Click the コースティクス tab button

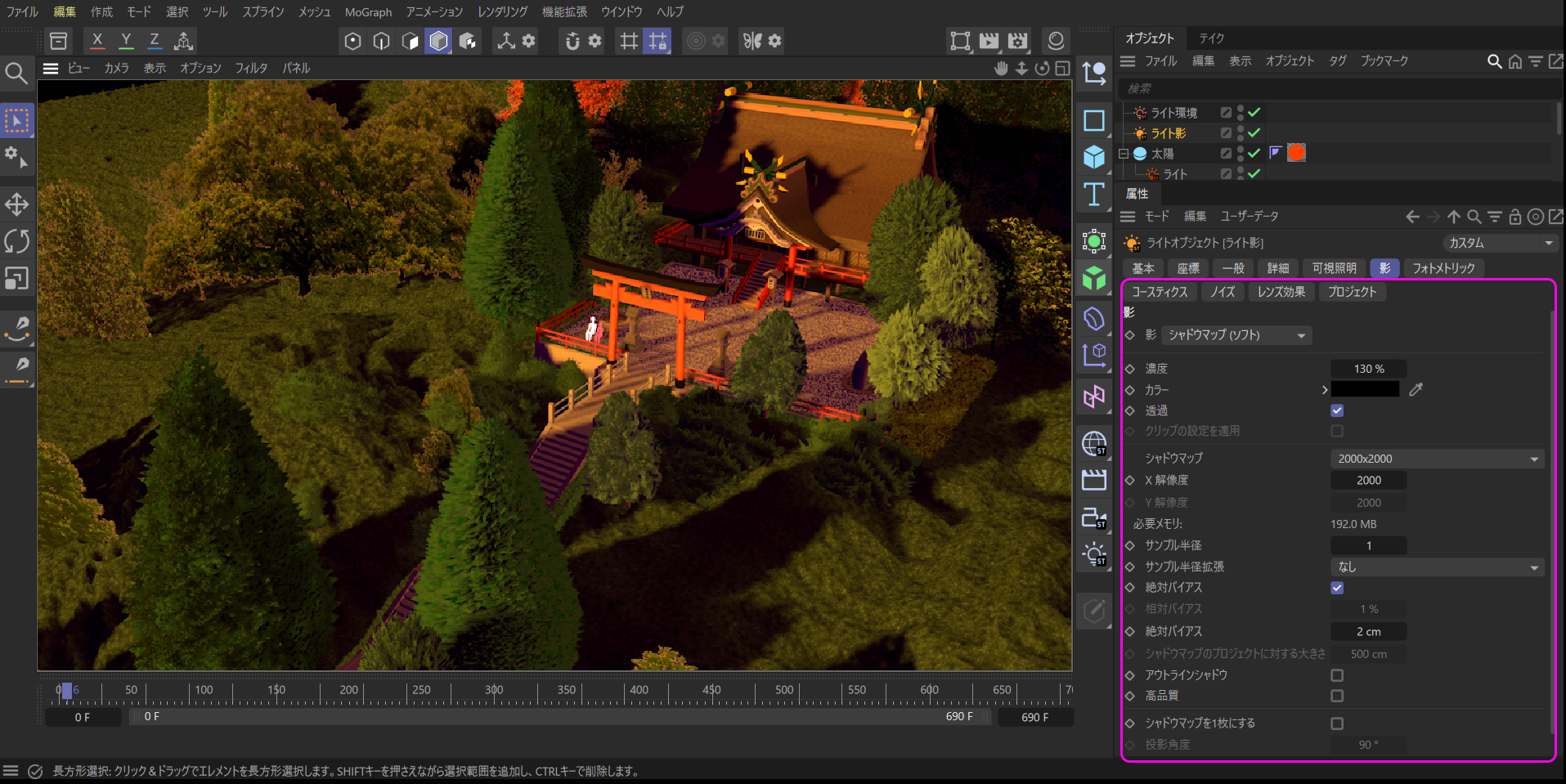coord(1160,292)
